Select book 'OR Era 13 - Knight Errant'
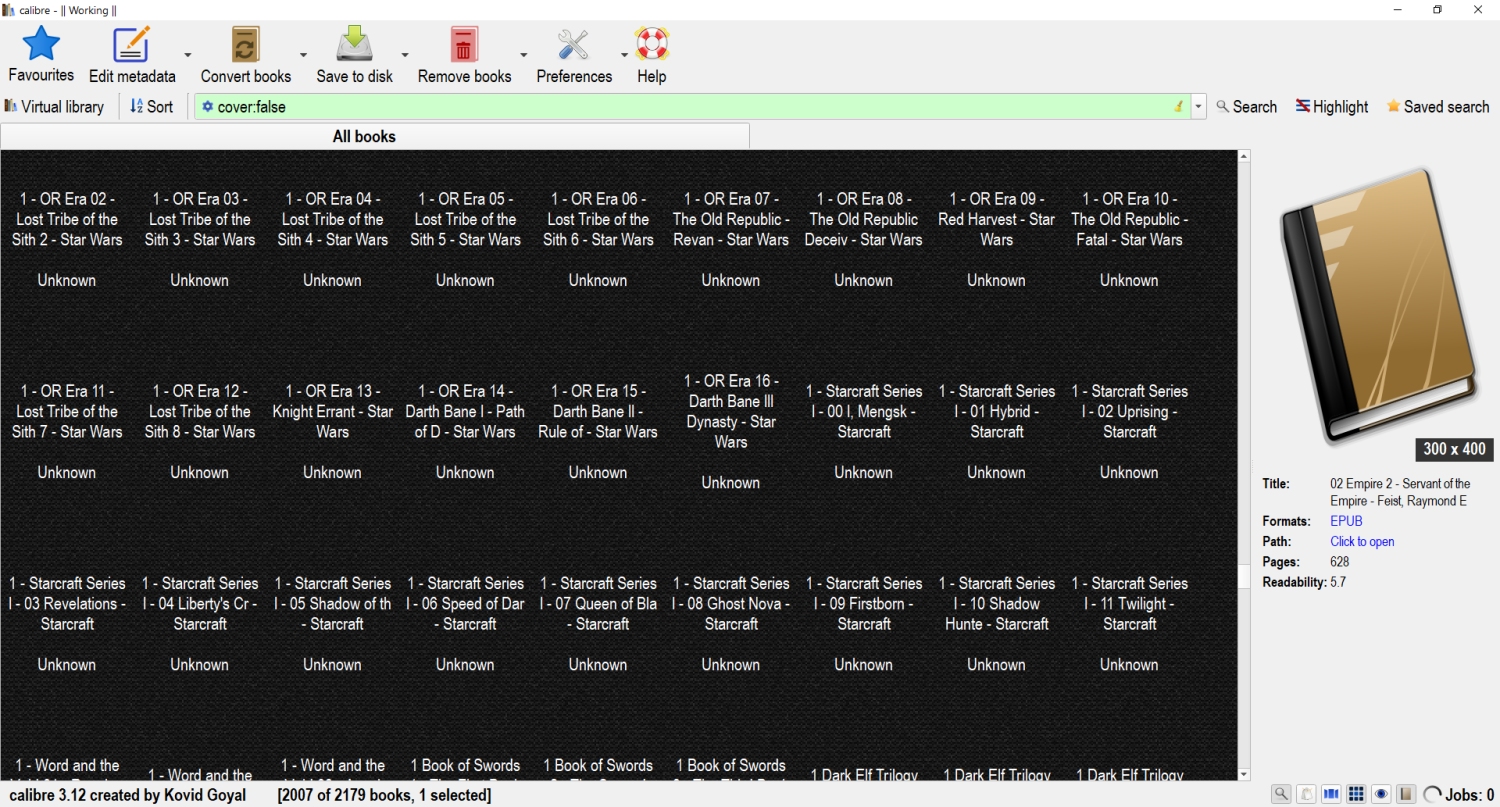The height and width of the screenshot is (807, 1500). (x=333, y=431)
